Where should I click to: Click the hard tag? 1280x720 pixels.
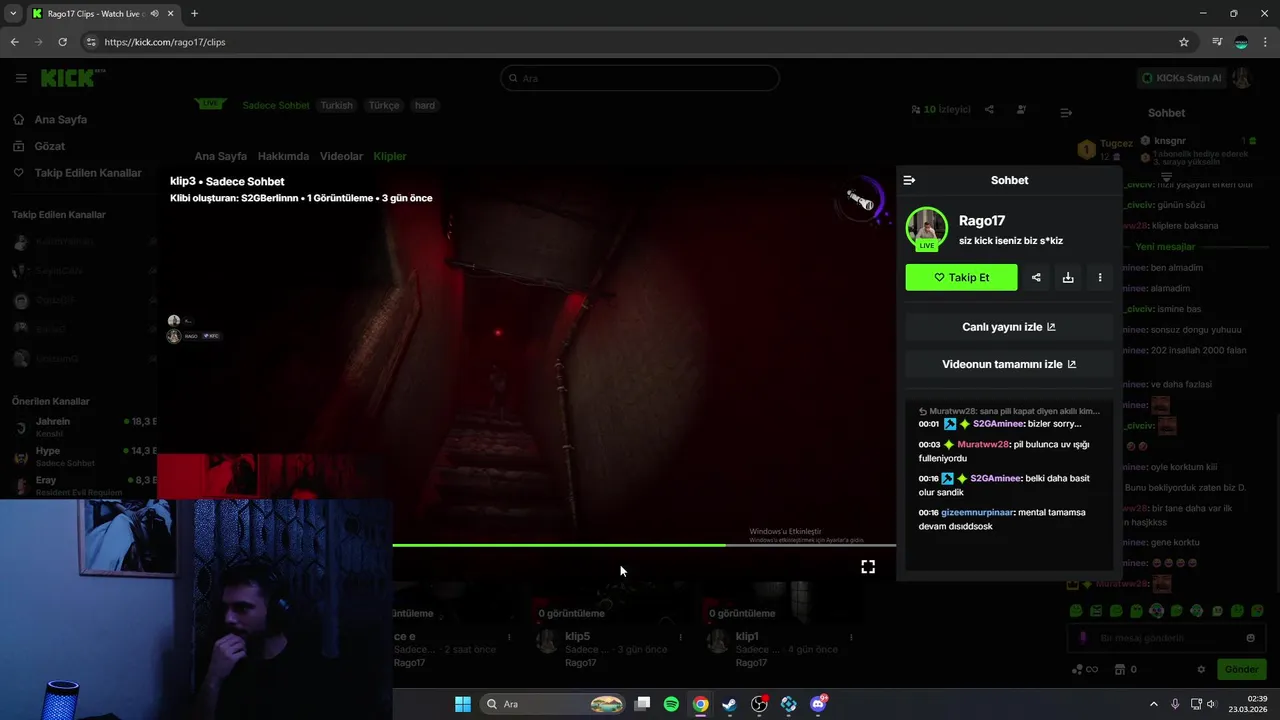point(425,105)
